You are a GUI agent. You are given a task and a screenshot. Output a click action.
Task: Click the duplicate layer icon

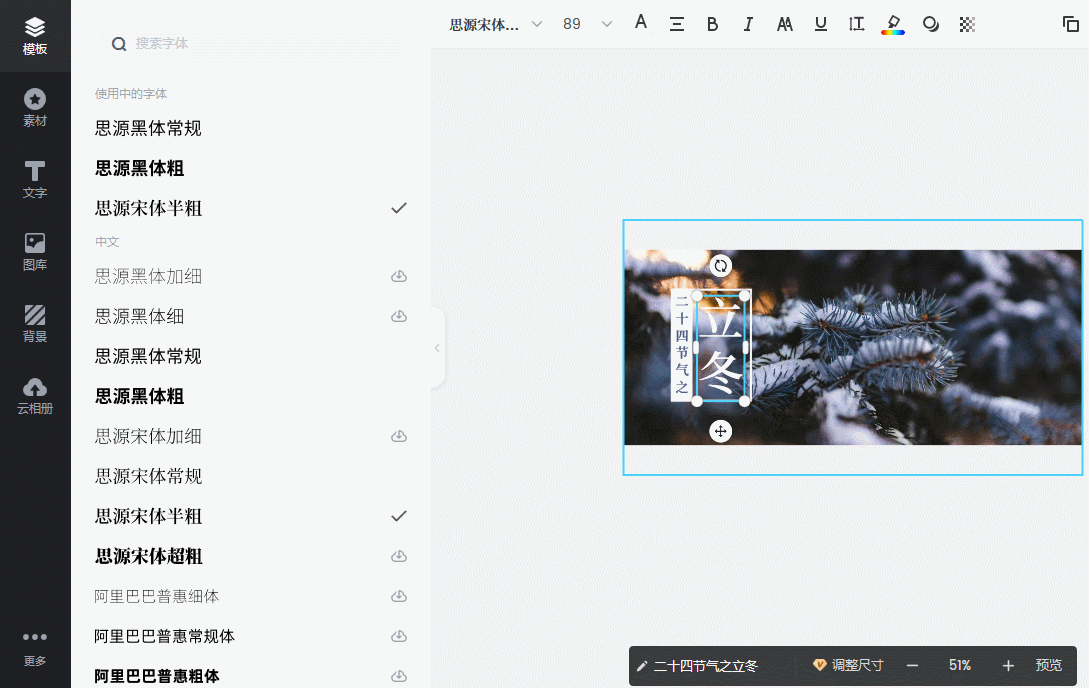click(x=1071, y=24)
